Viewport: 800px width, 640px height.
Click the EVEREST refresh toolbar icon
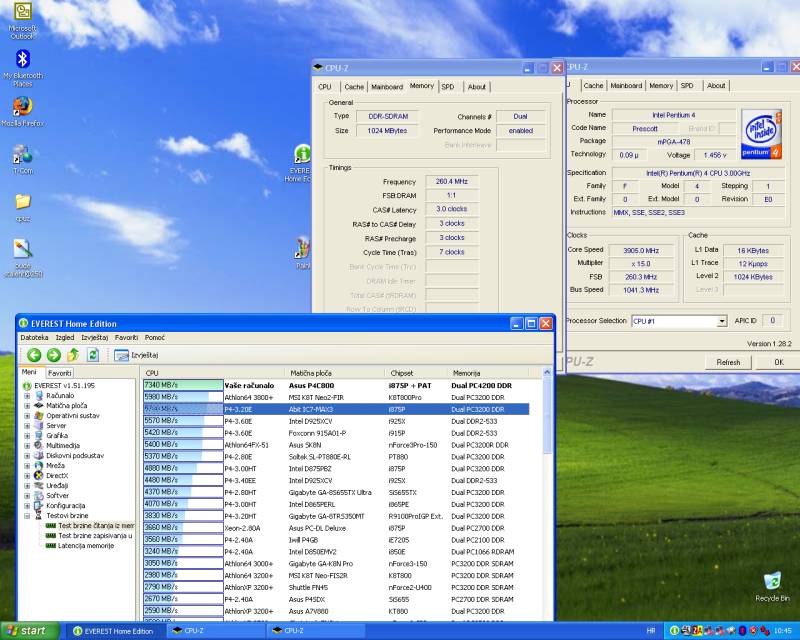point(93,355)
